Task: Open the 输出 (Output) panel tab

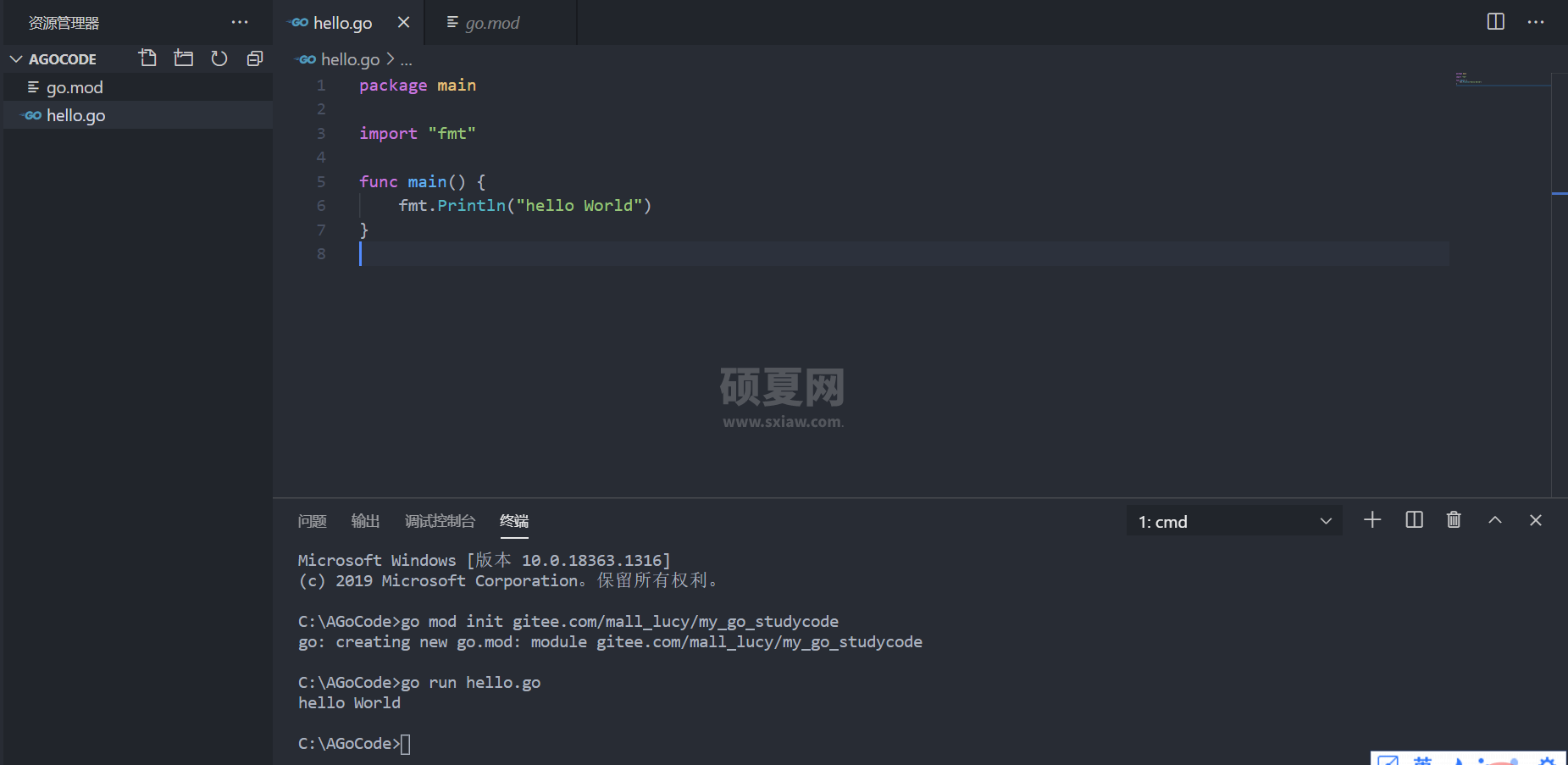Action: [x=365, y=521]
